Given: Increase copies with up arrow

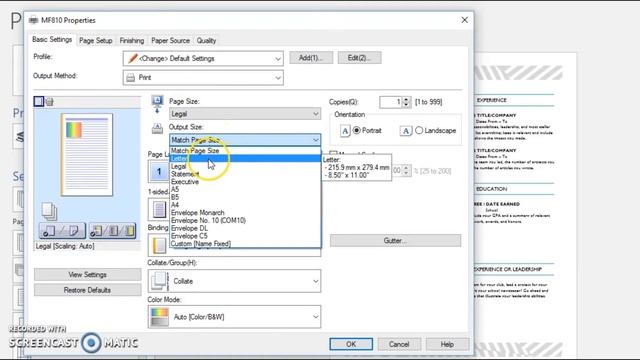Looking at the screenshot, I should tap(406, 99).
